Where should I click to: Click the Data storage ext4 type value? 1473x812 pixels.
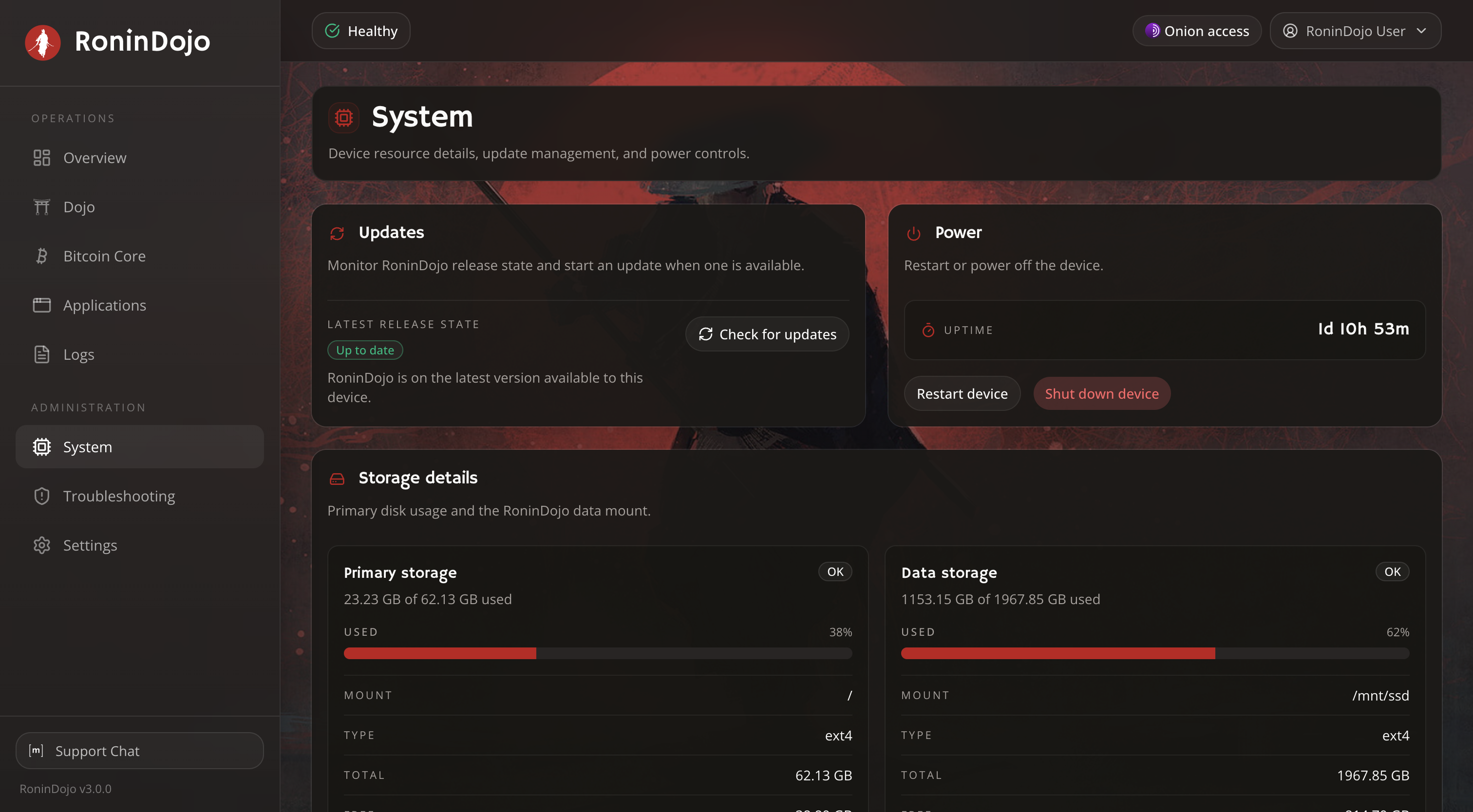tap(1395, 736)
